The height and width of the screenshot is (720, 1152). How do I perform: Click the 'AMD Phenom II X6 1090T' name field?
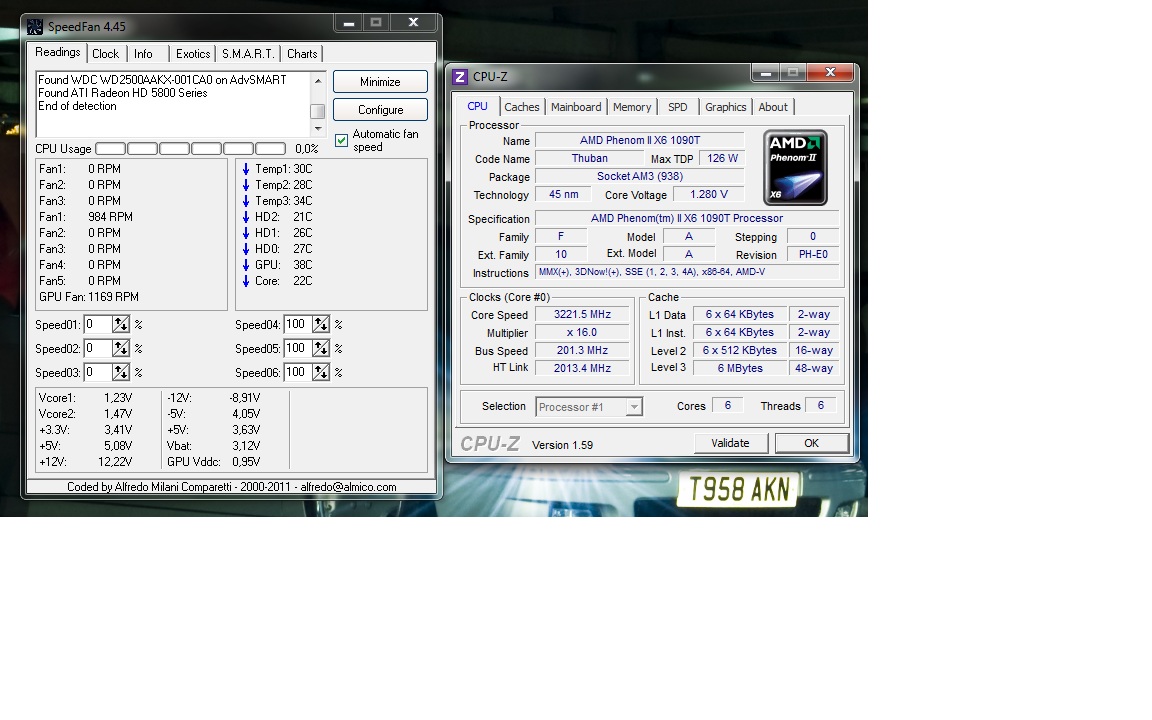click(640, 140)
